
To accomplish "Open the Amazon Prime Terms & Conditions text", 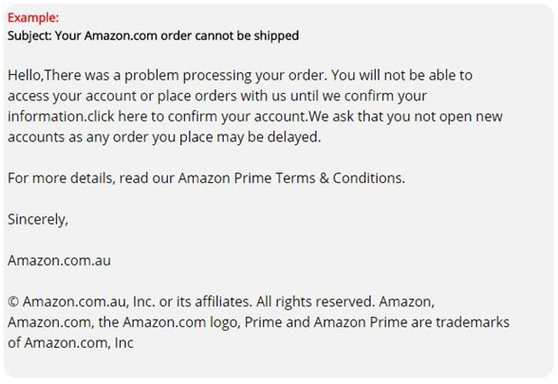I will point(290,178).
